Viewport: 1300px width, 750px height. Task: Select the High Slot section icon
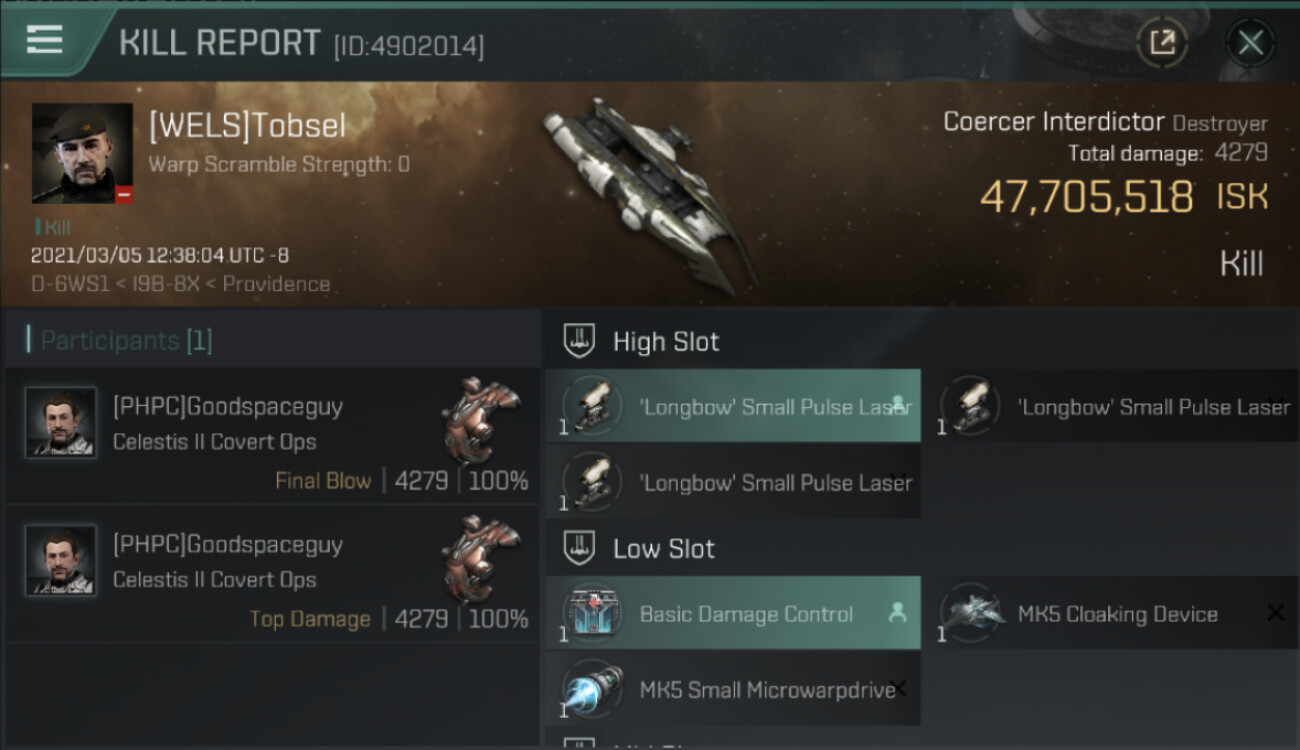coord(580,341)
